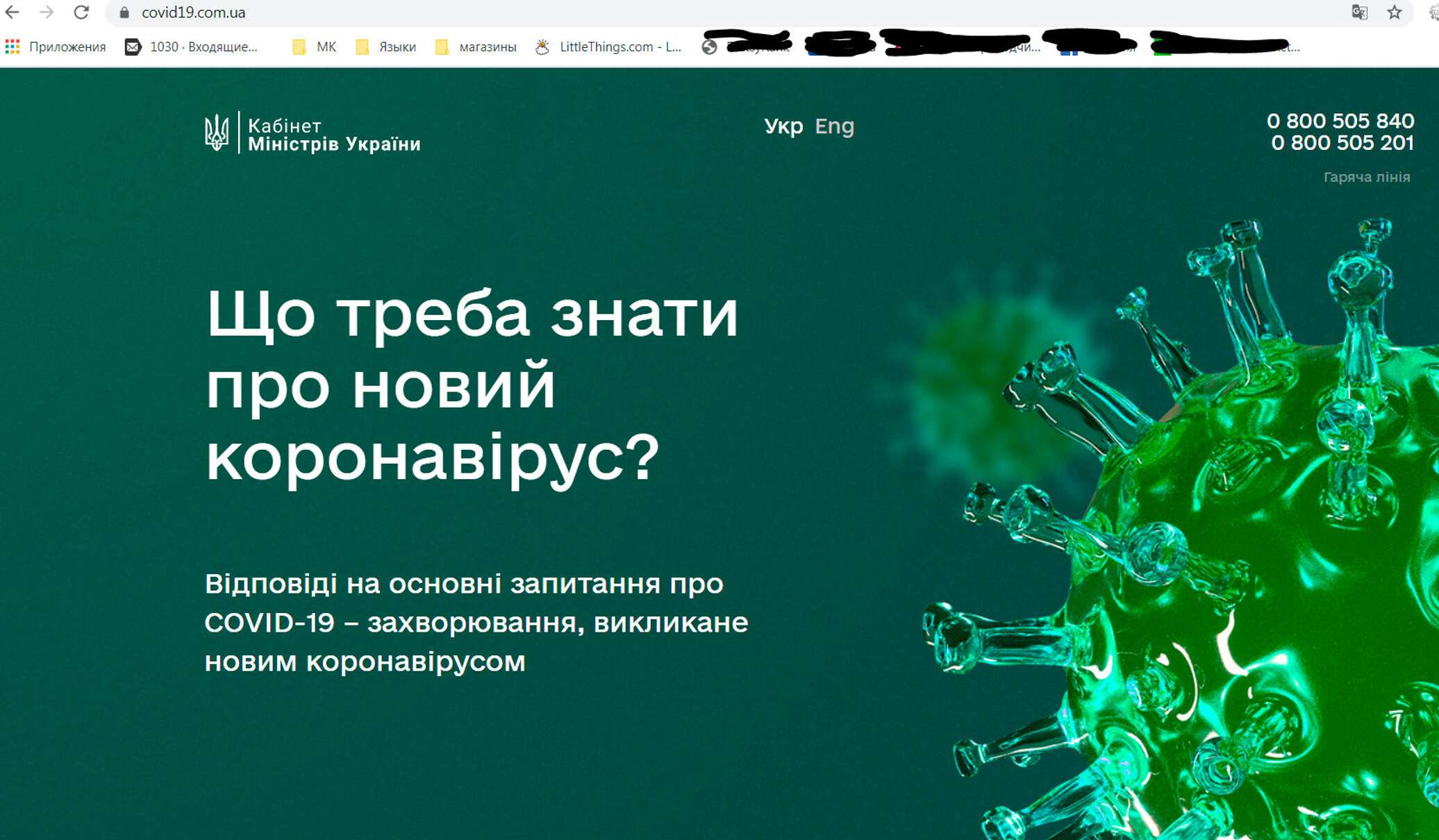Image resolution: width=1439 pixels, height=840 pixels.
Task: Click the Ukrainian trident emblem logo
Action: coord(217,132)
